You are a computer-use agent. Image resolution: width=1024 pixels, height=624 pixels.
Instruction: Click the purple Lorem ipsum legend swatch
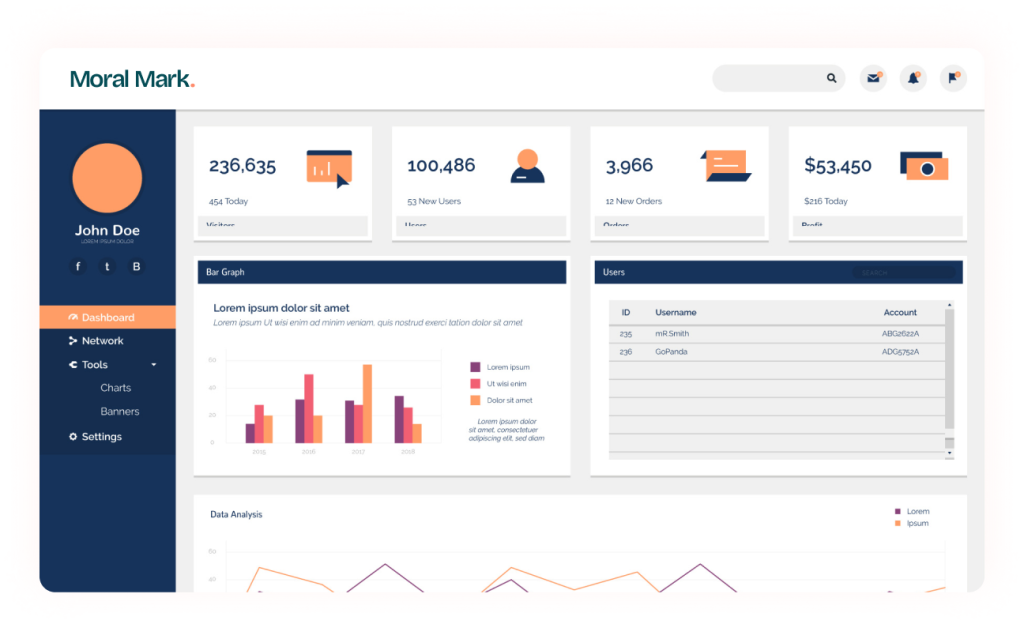point(475,367)
